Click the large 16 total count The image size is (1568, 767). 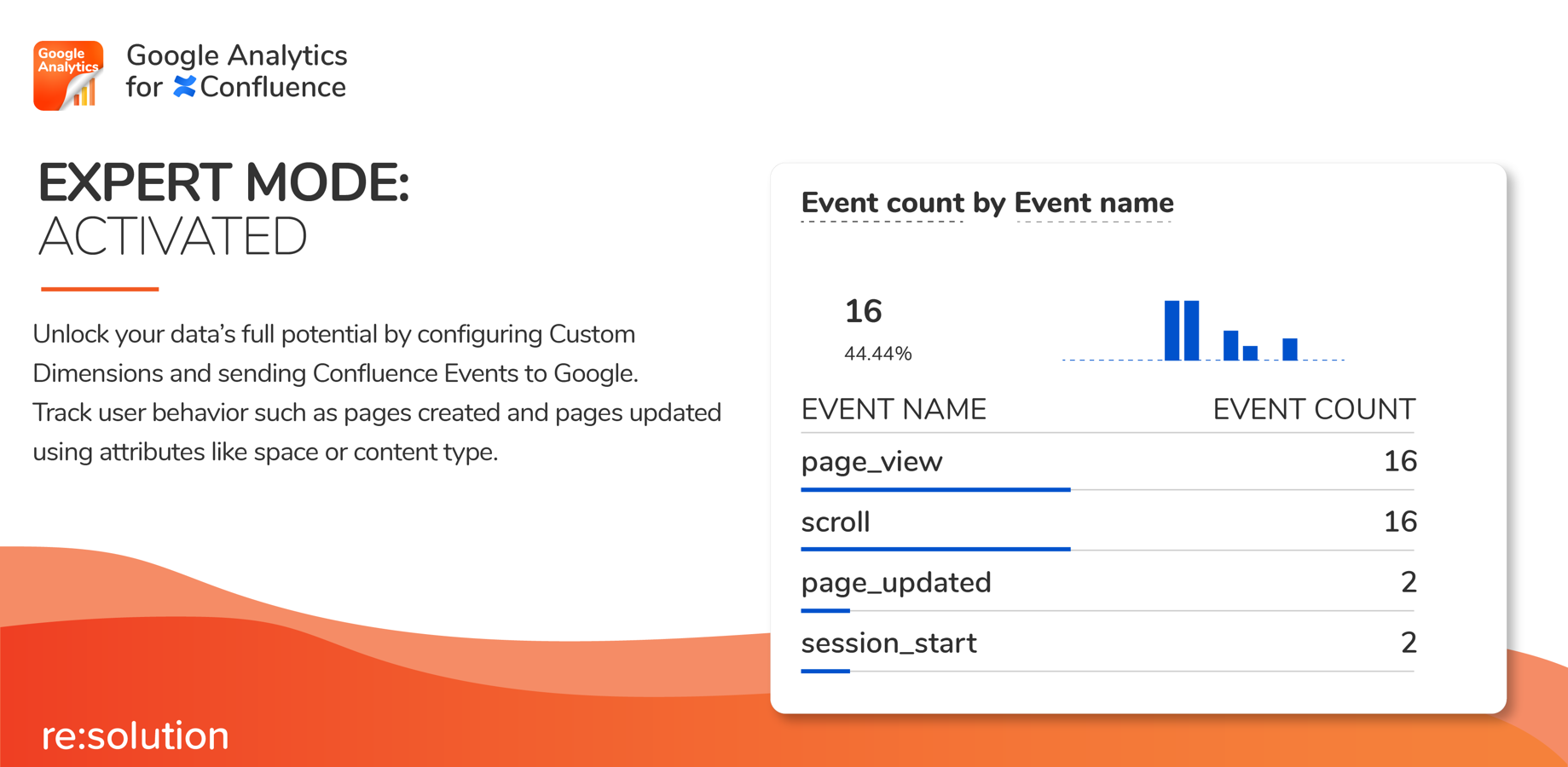coord(863,311)
